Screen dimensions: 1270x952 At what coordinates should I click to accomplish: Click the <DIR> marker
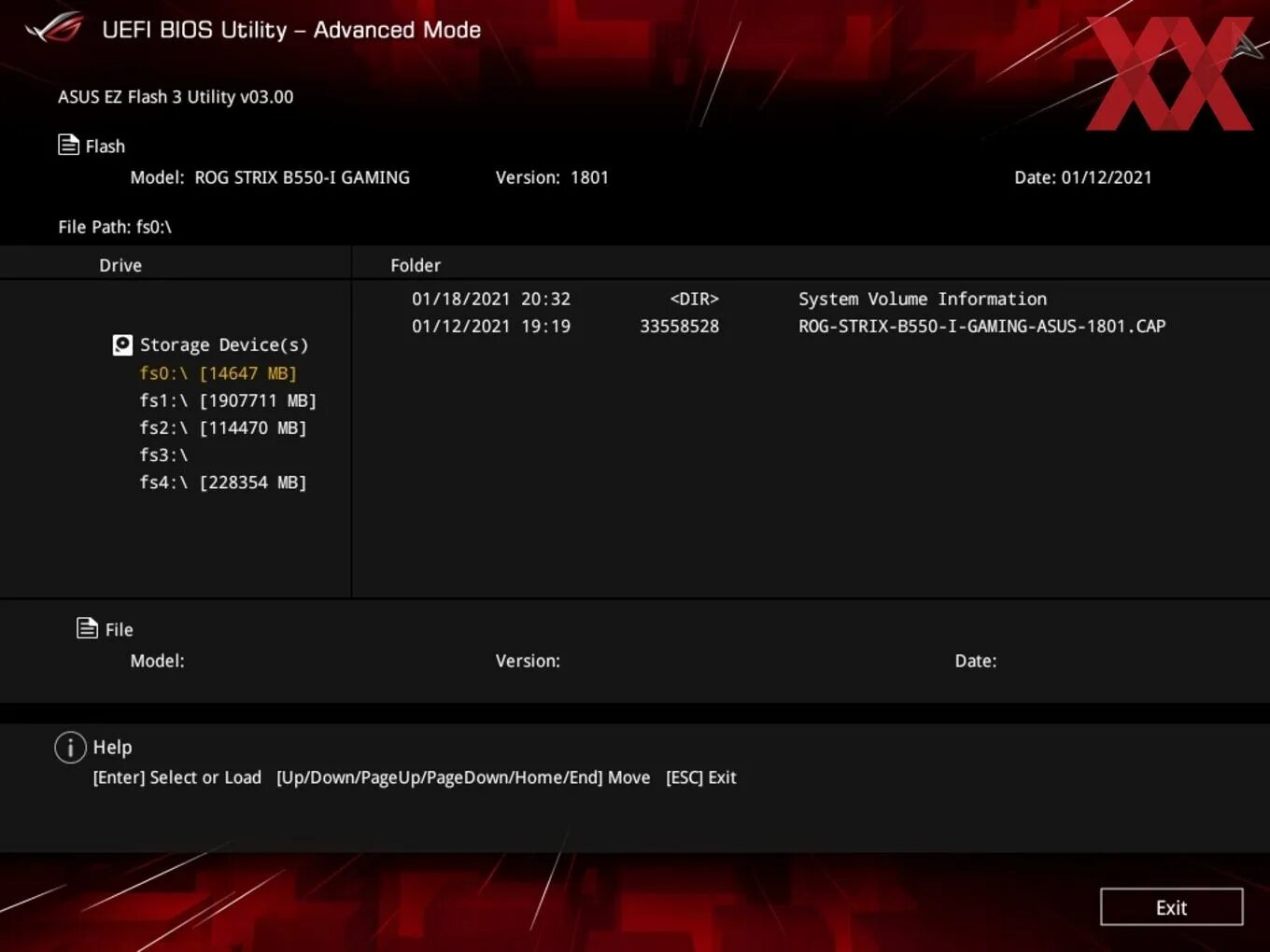[x=694, y=299]
